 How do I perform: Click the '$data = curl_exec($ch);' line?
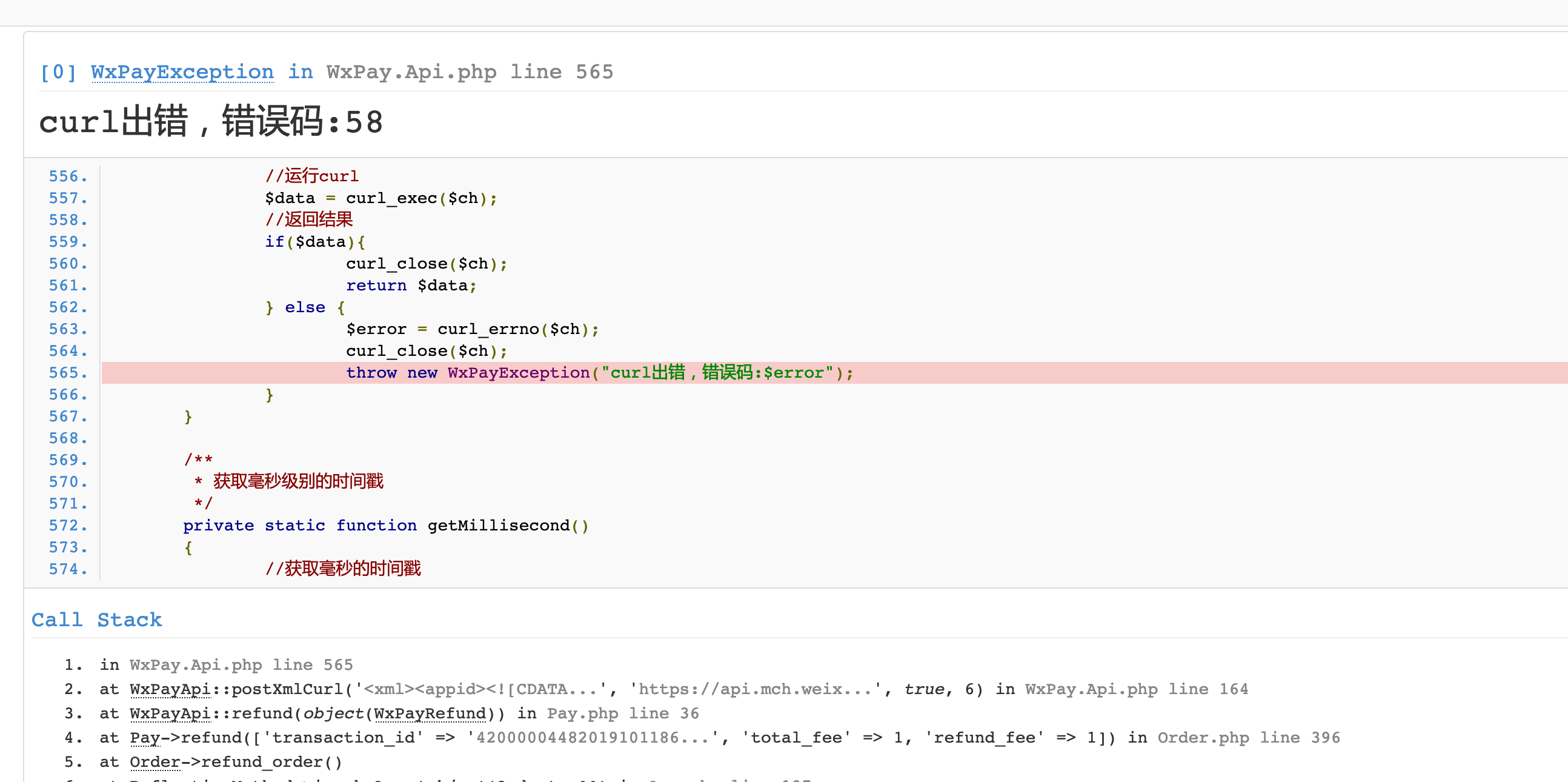click(381, 198)
